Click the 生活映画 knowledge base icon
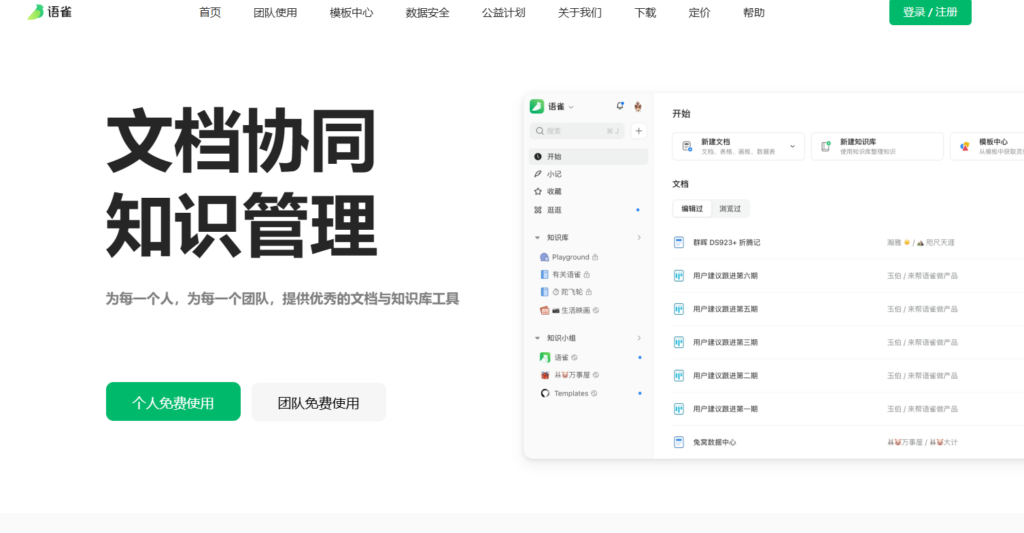Screen dimensions: 1024x533 (x=544, y=310)
